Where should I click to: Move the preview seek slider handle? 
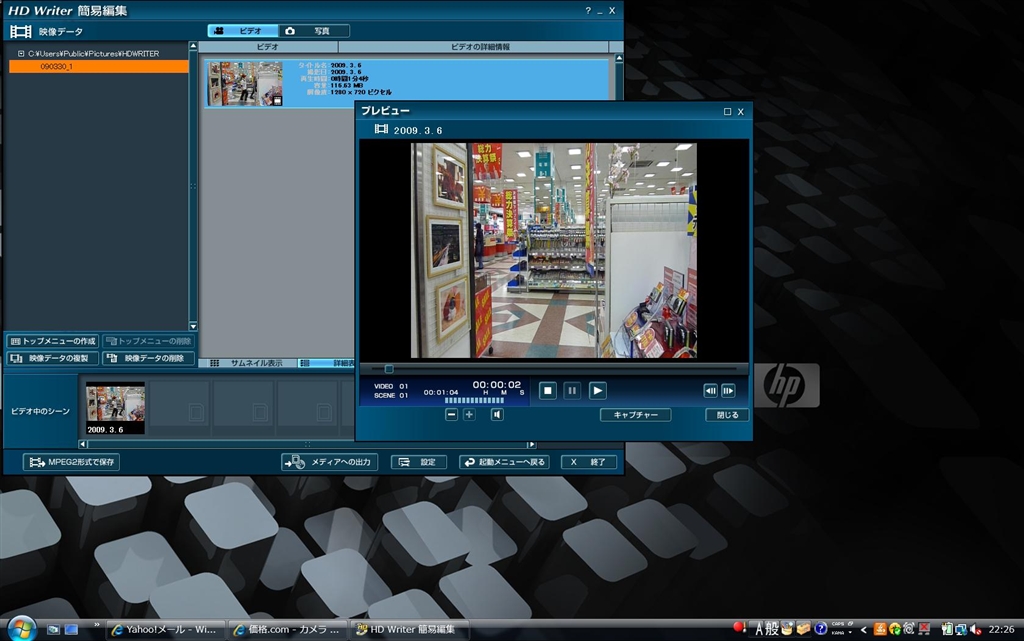[389, 369]
